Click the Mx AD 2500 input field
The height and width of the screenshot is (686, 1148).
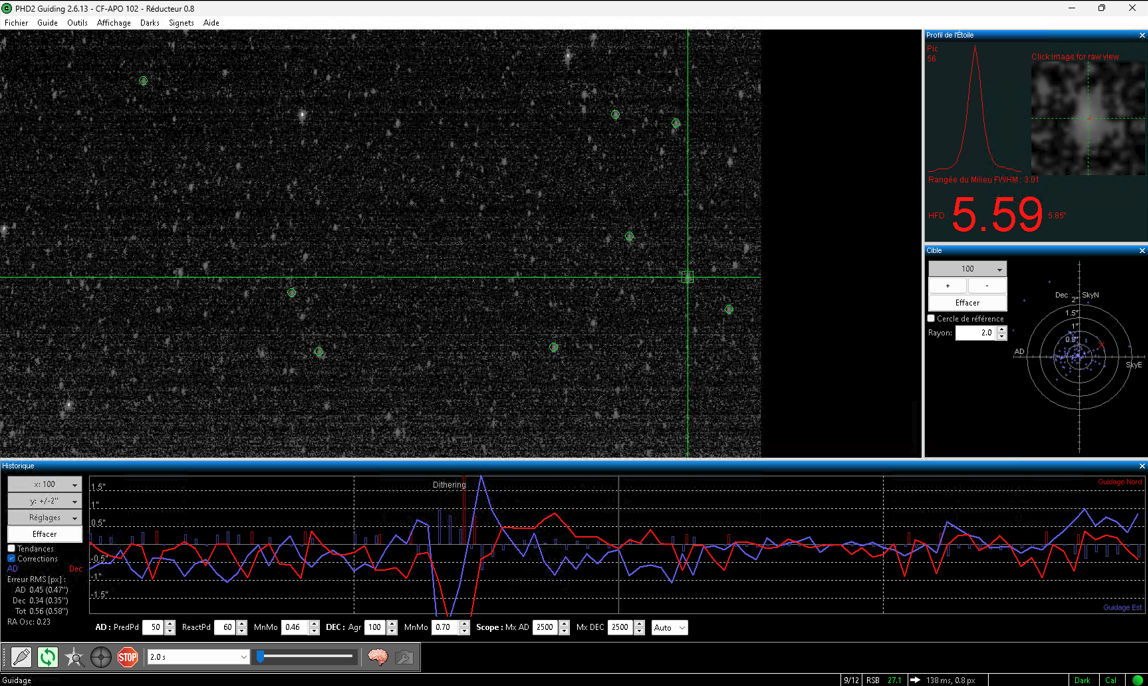pyautogui.click(x=546, y=627)
